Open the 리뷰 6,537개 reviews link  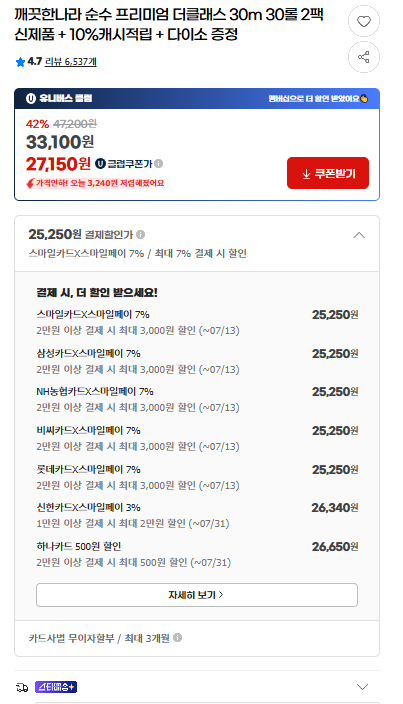coord(70,62)
